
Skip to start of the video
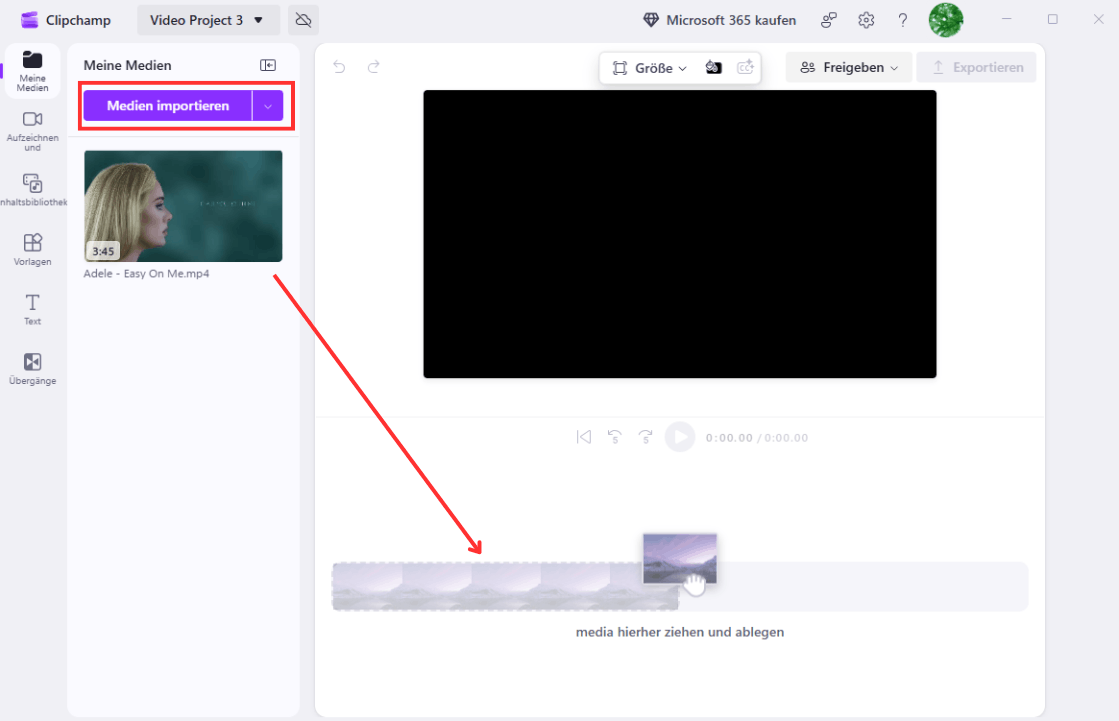(x=584, y=437)
